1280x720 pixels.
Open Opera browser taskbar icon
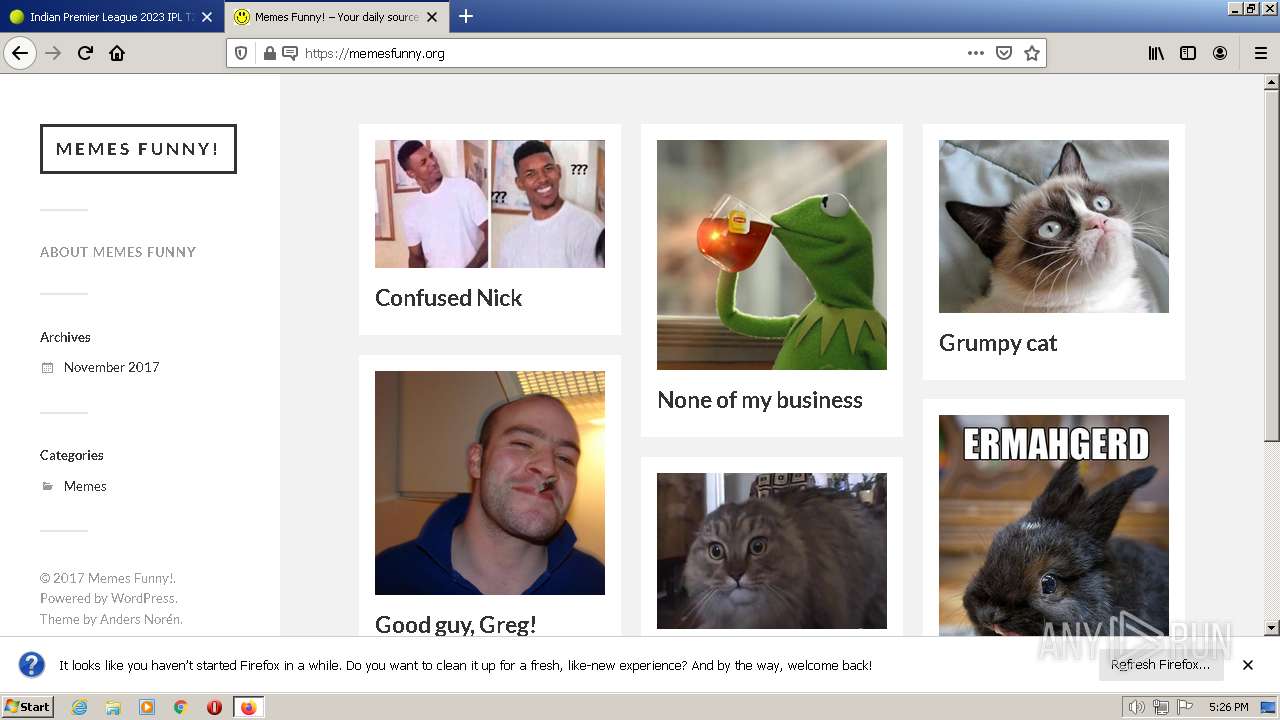pyautogui.click(x=214, y=707)
